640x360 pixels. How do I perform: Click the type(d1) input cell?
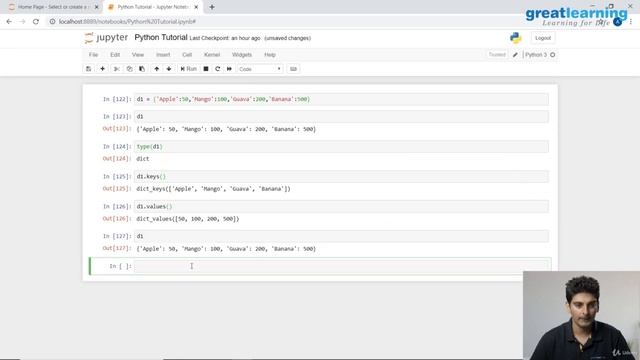click(x=342, y=147)
